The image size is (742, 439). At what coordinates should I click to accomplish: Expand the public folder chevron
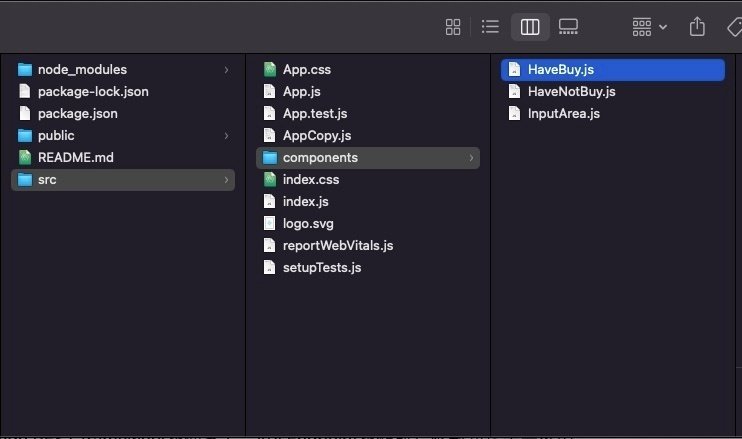point(226,136)
